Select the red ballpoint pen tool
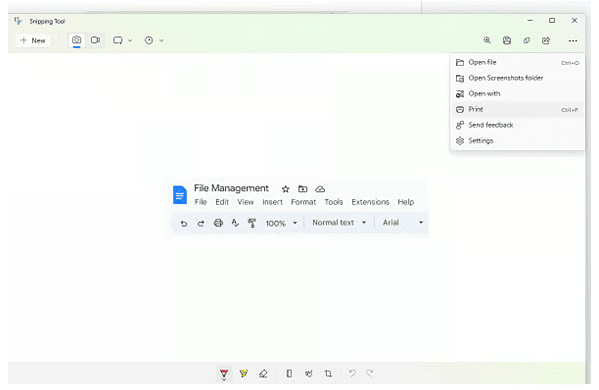Screen dimensions: 599x390 click(x=224, y=374)
